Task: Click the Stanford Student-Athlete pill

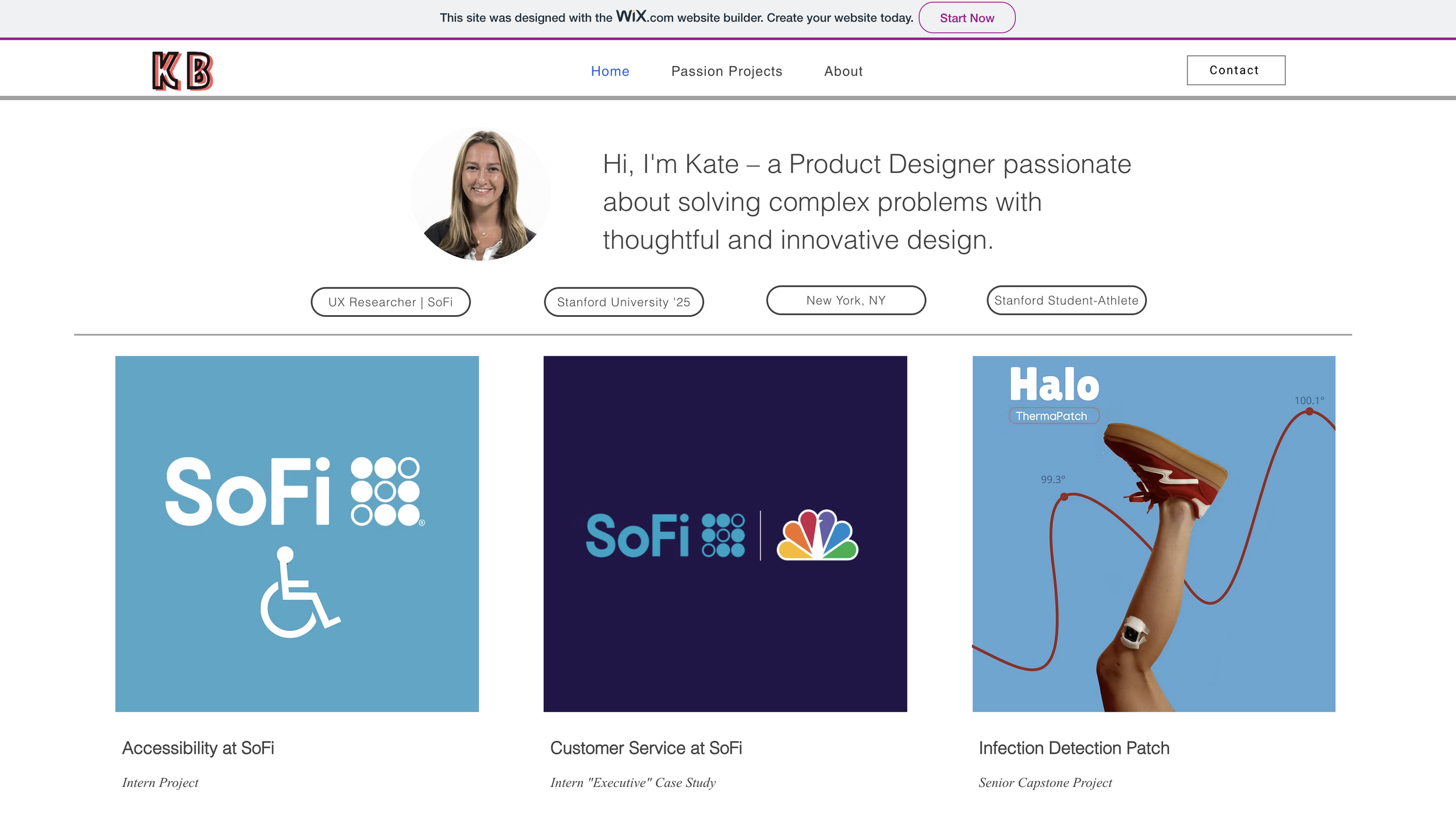Action: click(1066, 301)
